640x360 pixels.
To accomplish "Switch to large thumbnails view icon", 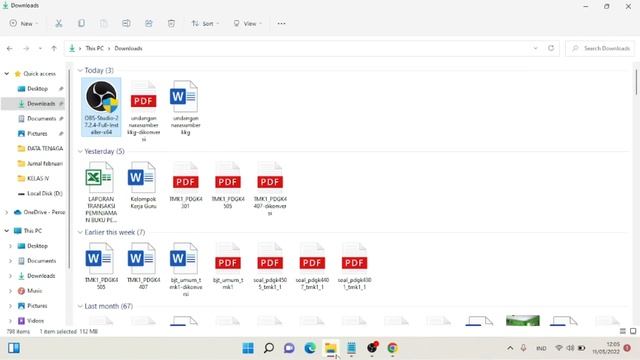I will [633, 331].
